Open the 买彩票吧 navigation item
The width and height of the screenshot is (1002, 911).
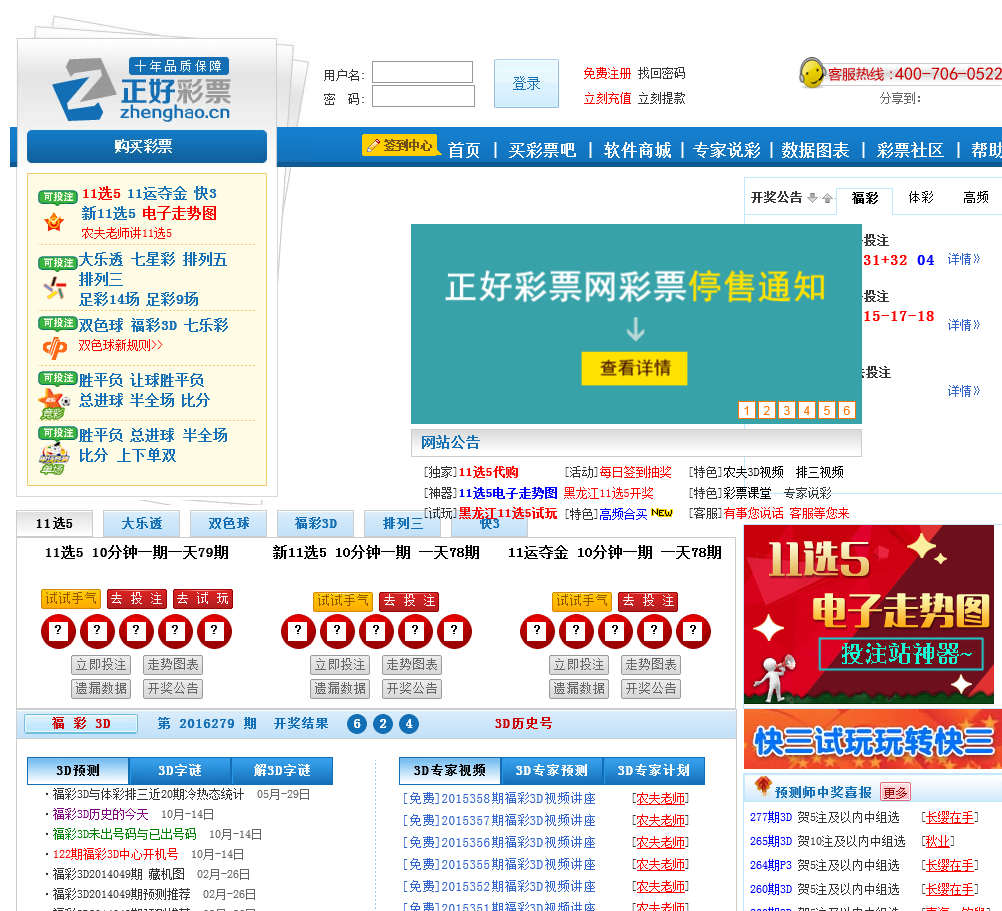tap(542, 150)
